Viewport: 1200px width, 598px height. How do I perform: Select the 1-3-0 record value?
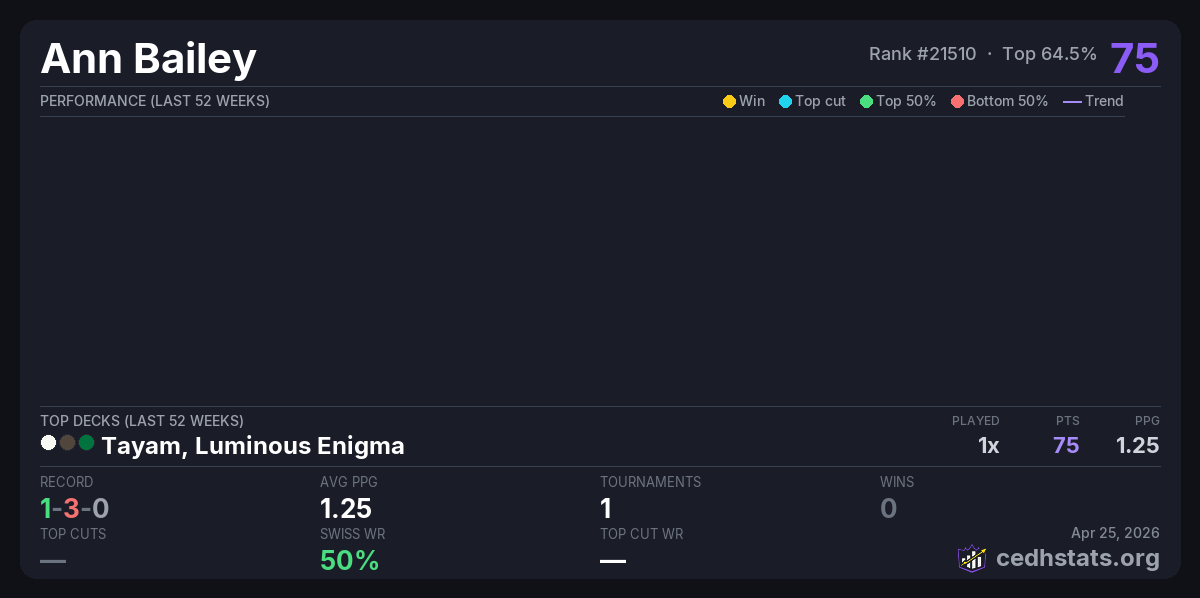pyautogui.click(x=74, y=509)
